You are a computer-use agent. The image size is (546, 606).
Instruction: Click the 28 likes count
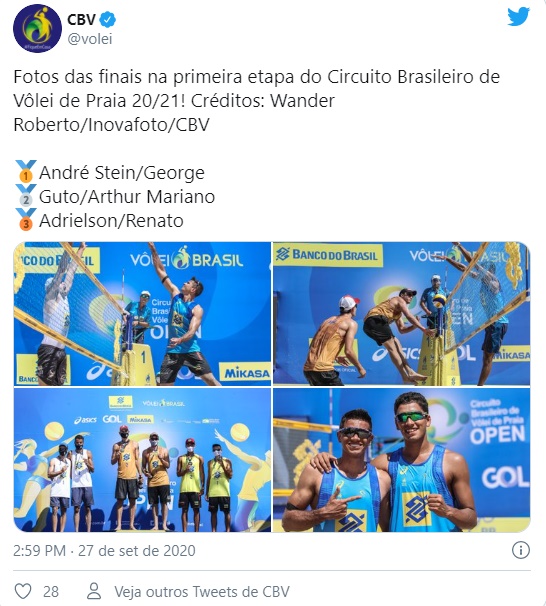(51, 592)
